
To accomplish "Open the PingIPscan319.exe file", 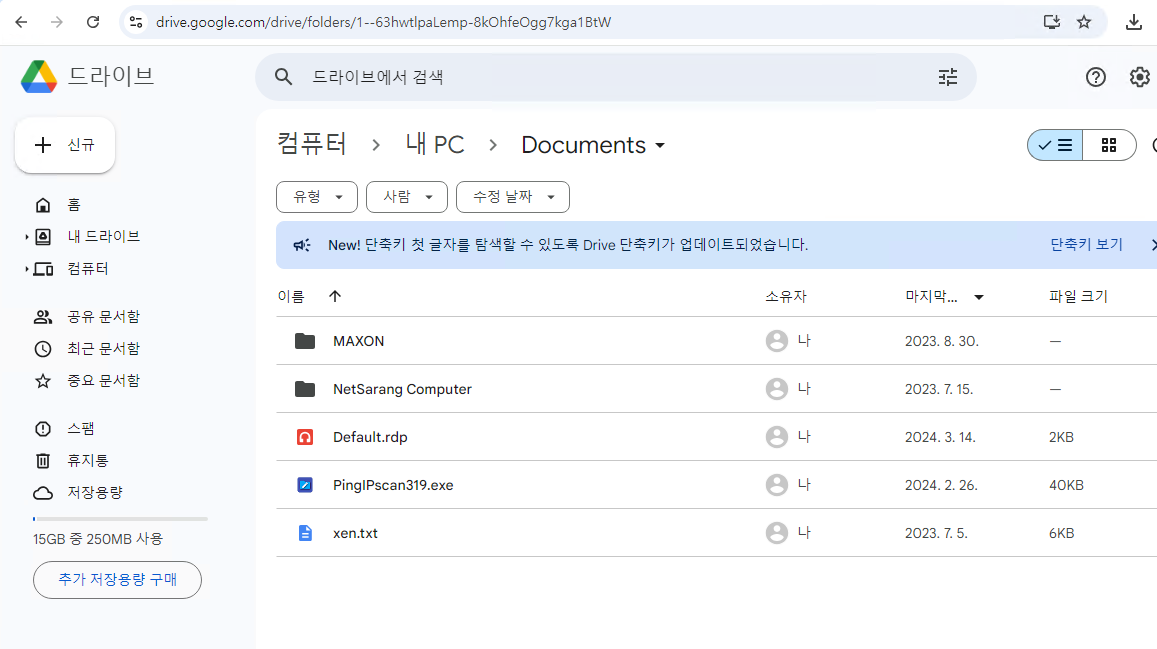I will (x=393, y=485).
